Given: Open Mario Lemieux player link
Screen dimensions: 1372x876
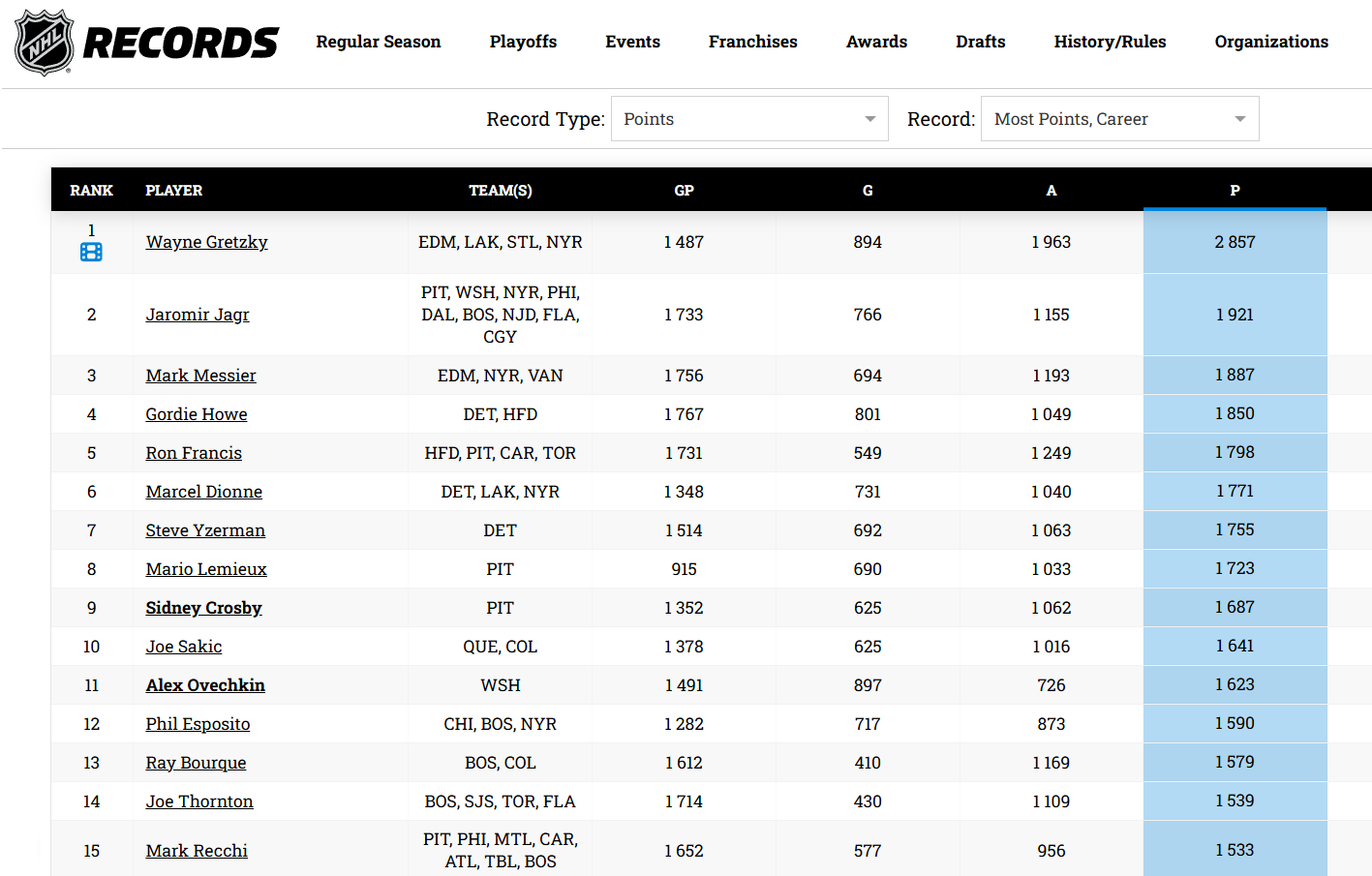Looking at the screenshot, I should (206, 569).
